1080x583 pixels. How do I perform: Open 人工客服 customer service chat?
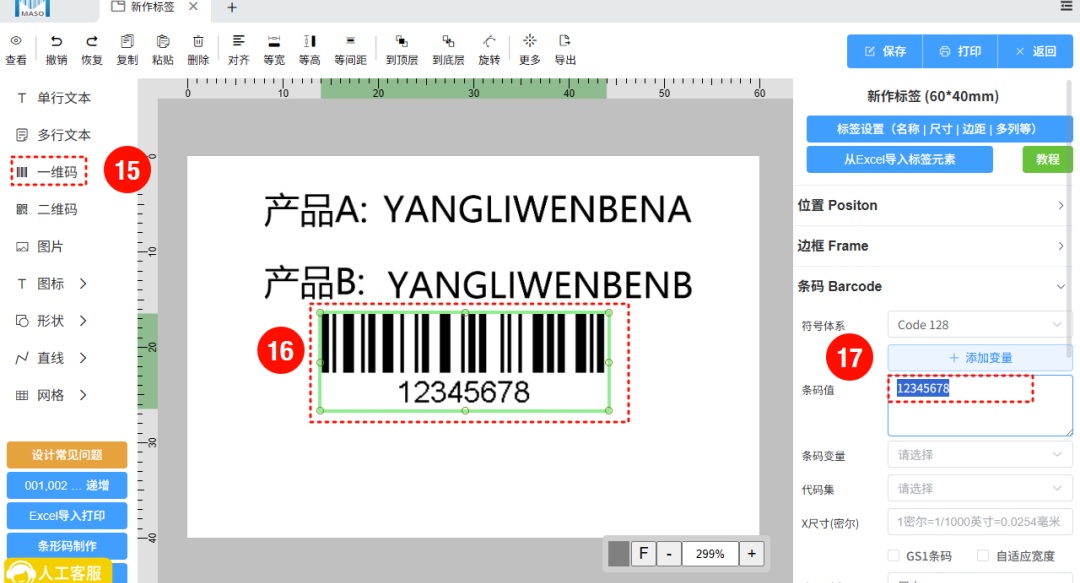click(59, 572)
